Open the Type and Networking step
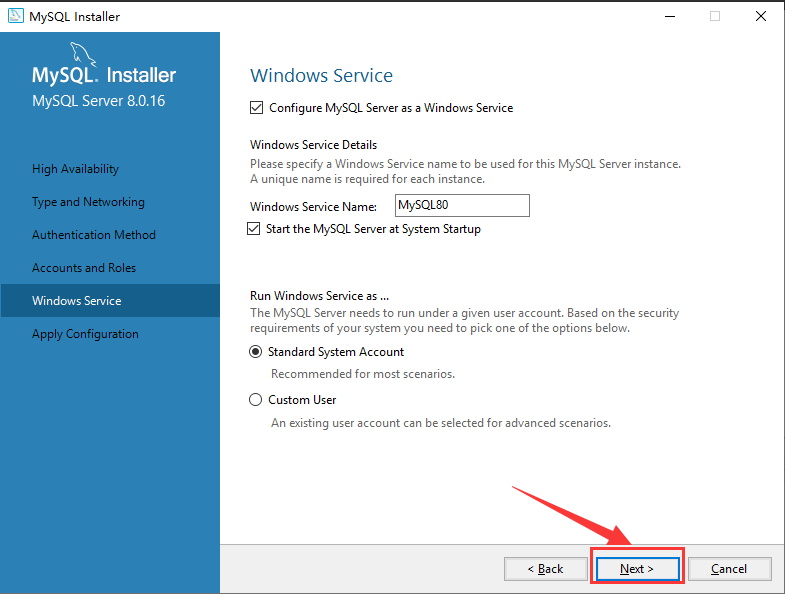The height and width of the screenshot is (595, 785). (x=88, y=202)
